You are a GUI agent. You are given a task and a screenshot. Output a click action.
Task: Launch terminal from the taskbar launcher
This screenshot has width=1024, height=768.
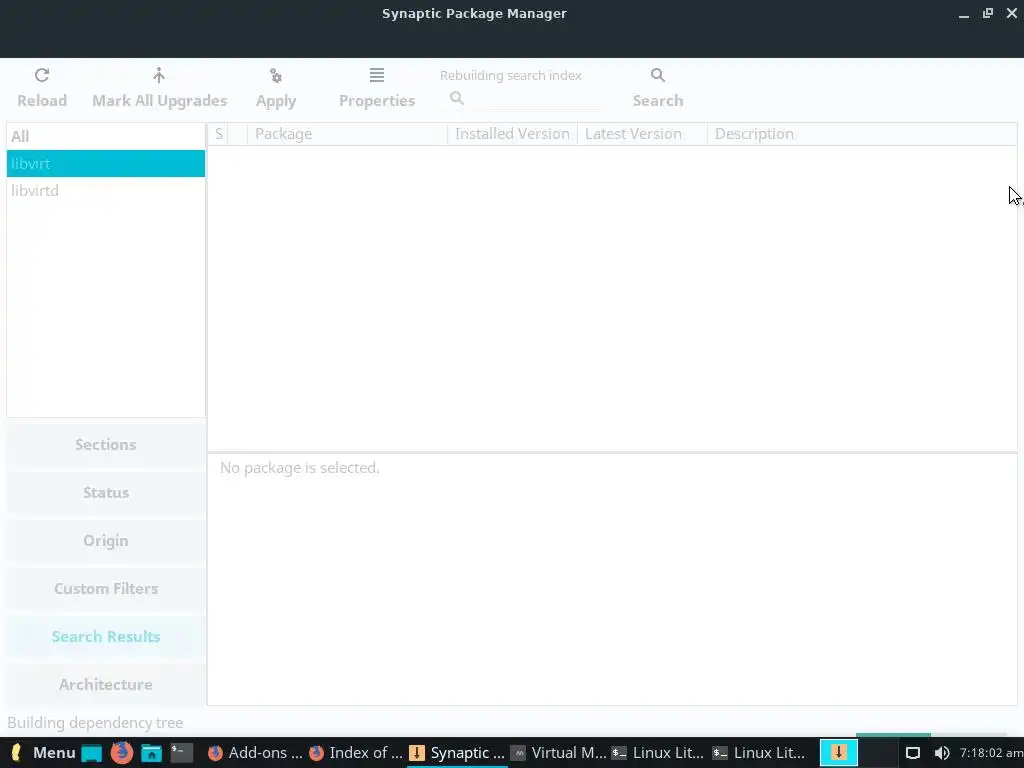point(182,753)
